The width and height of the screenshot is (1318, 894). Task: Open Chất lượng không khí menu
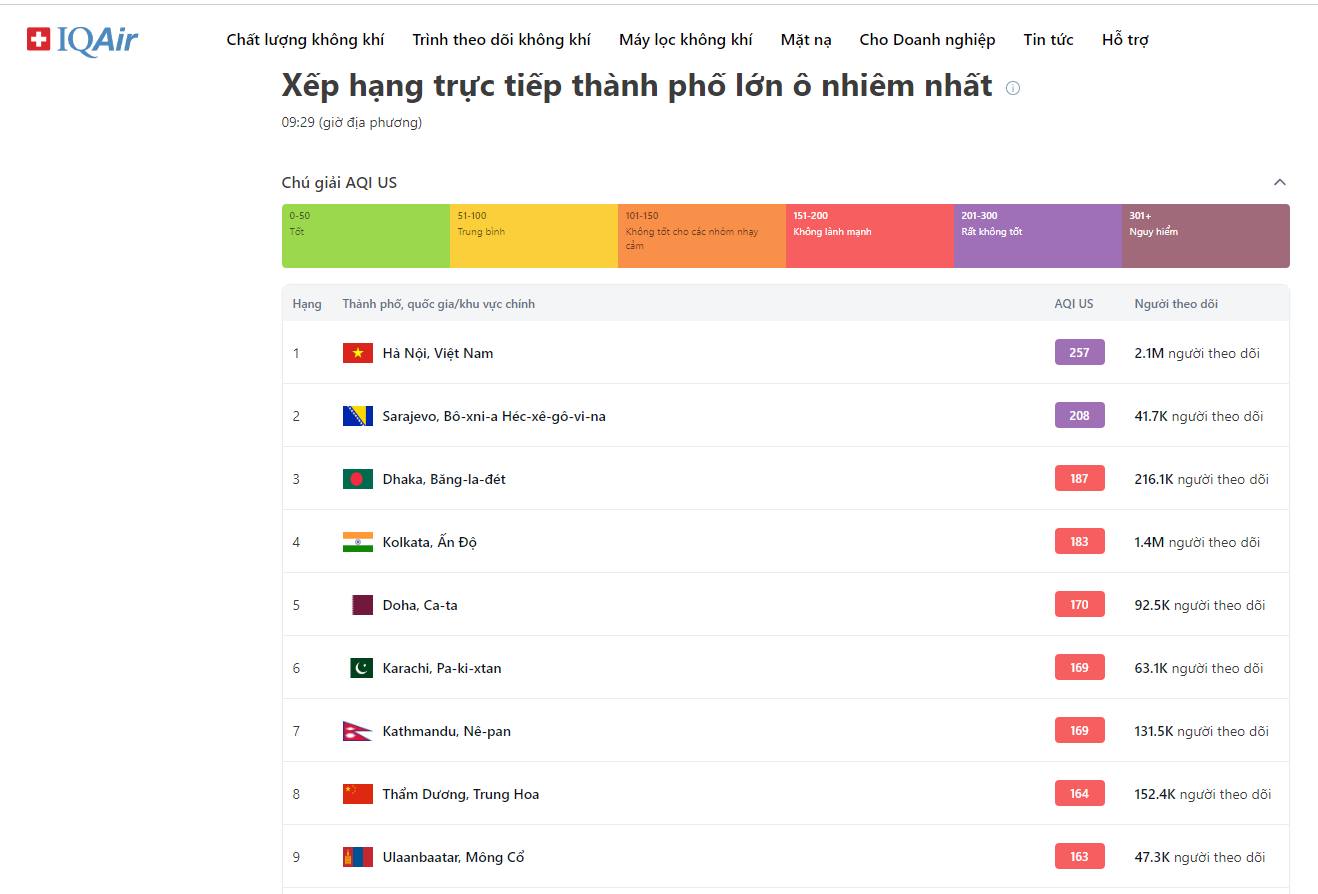[305, 40]
